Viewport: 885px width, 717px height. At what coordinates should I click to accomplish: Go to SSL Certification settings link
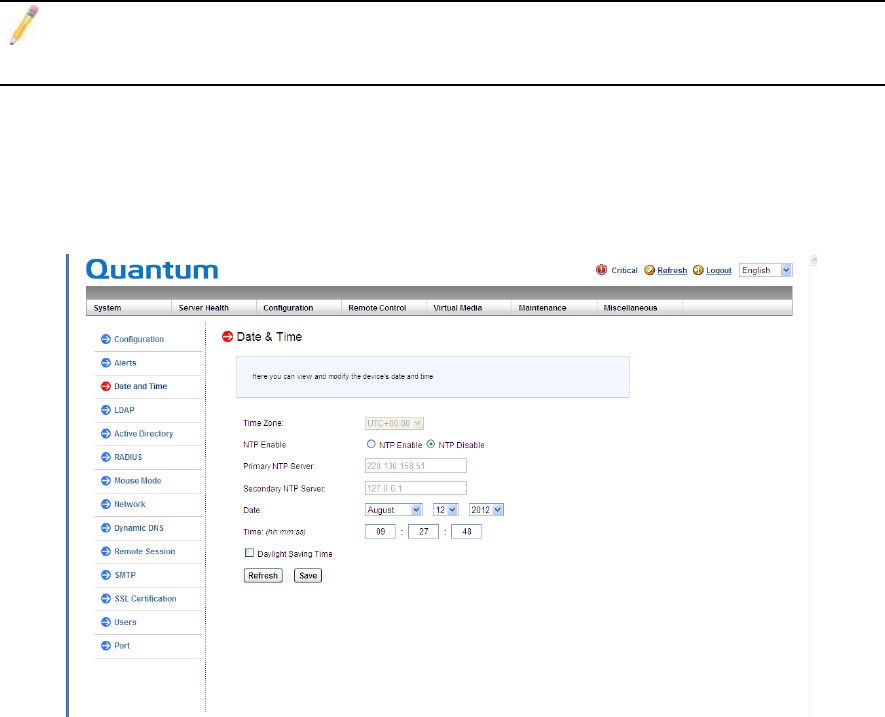(x=145, y=598)
